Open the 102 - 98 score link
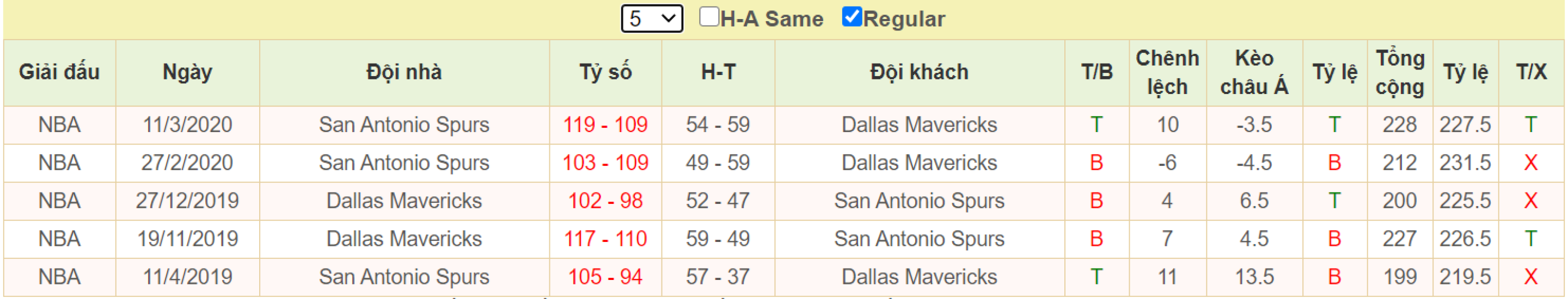Screen dimensions: 1568x299 pyautogui.click(x=605, y=201)
